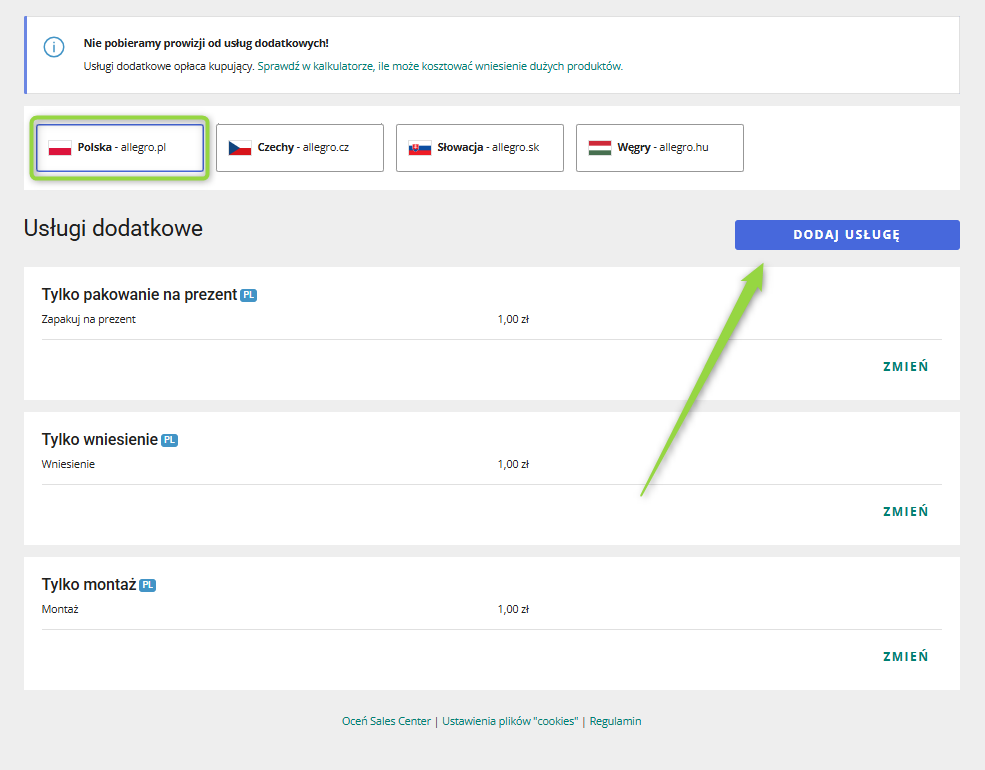Click the Slovak flag icon
The image size is (985, 770).
(420, 148)
